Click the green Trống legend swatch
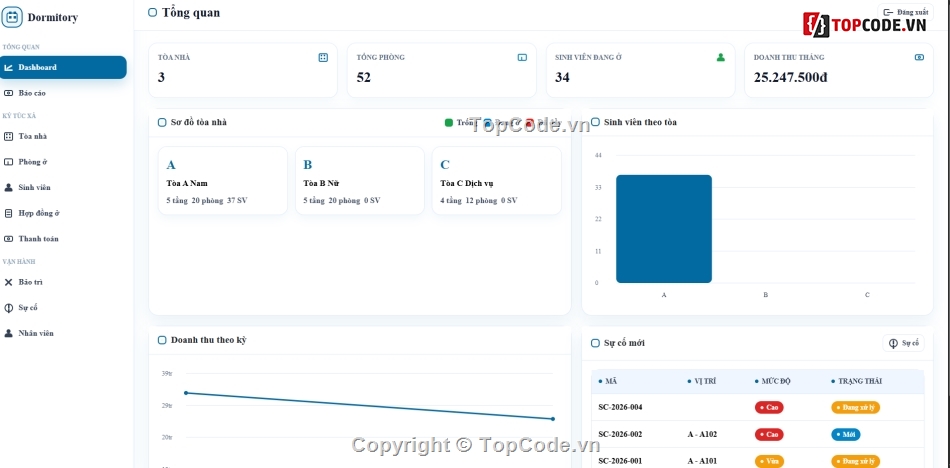 point(449,122)
